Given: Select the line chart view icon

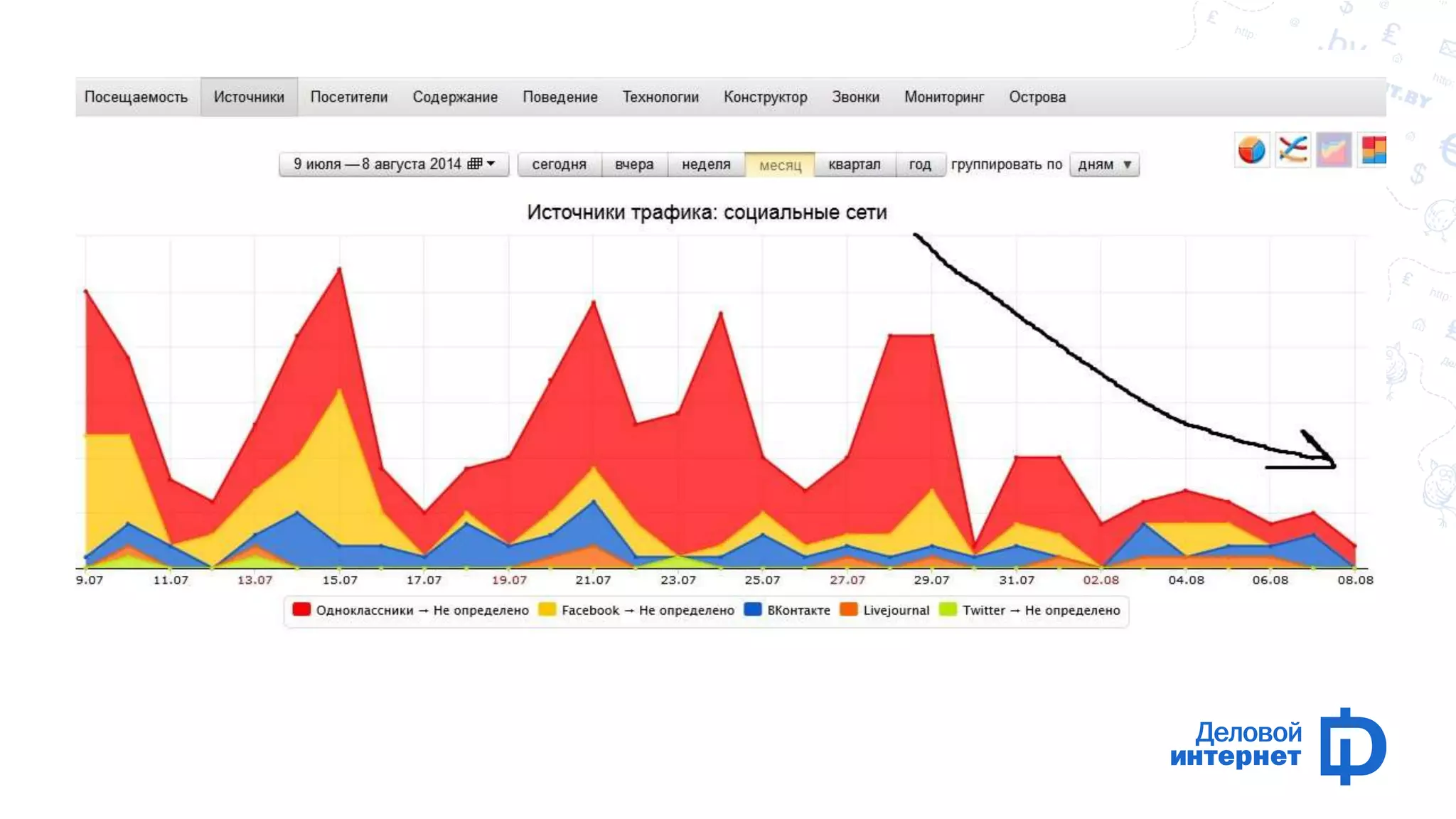Looking at the screenshot, I should pos(1292,150).
